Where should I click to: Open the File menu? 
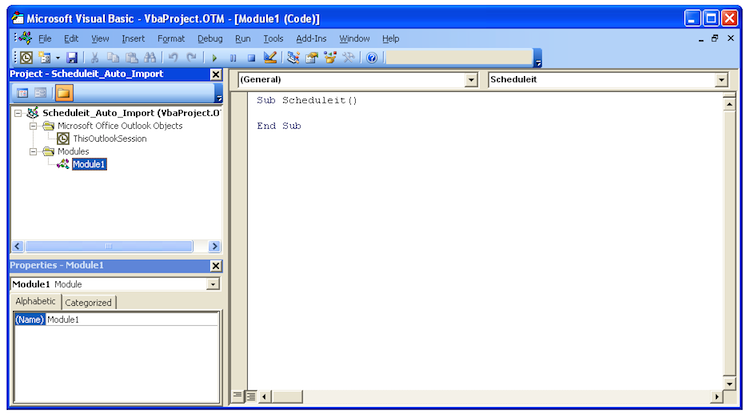[x=44, y=39]
